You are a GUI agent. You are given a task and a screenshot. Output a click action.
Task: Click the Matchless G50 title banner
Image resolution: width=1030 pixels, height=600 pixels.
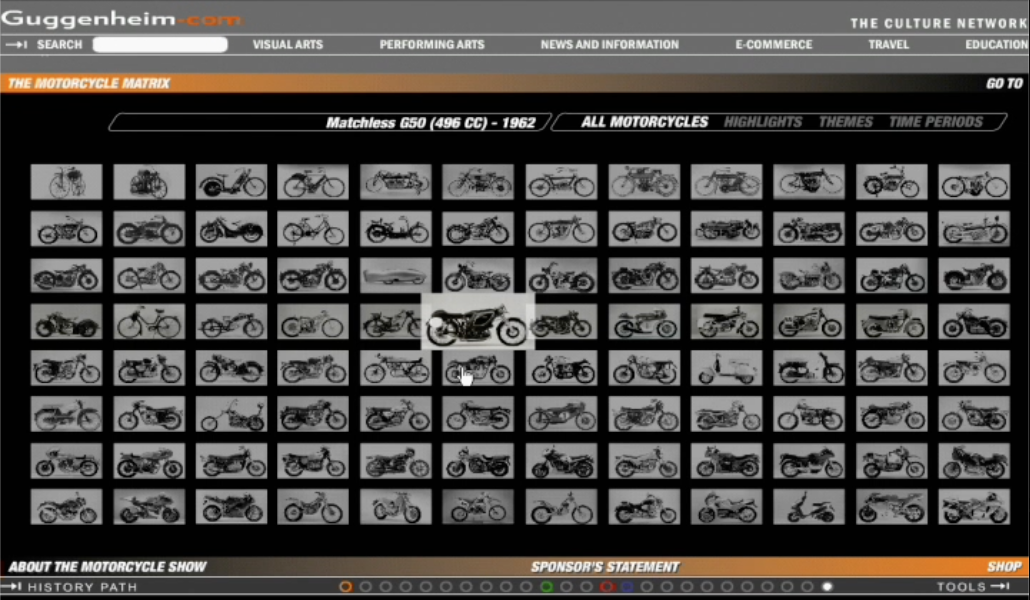point(430,121)
